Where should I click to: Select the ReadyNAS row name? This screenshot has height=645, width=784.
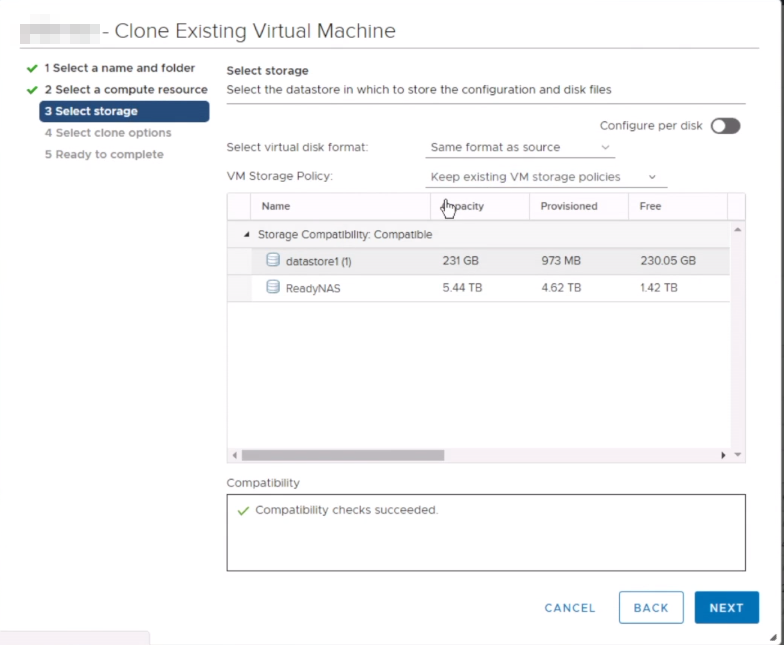(313, 288)
